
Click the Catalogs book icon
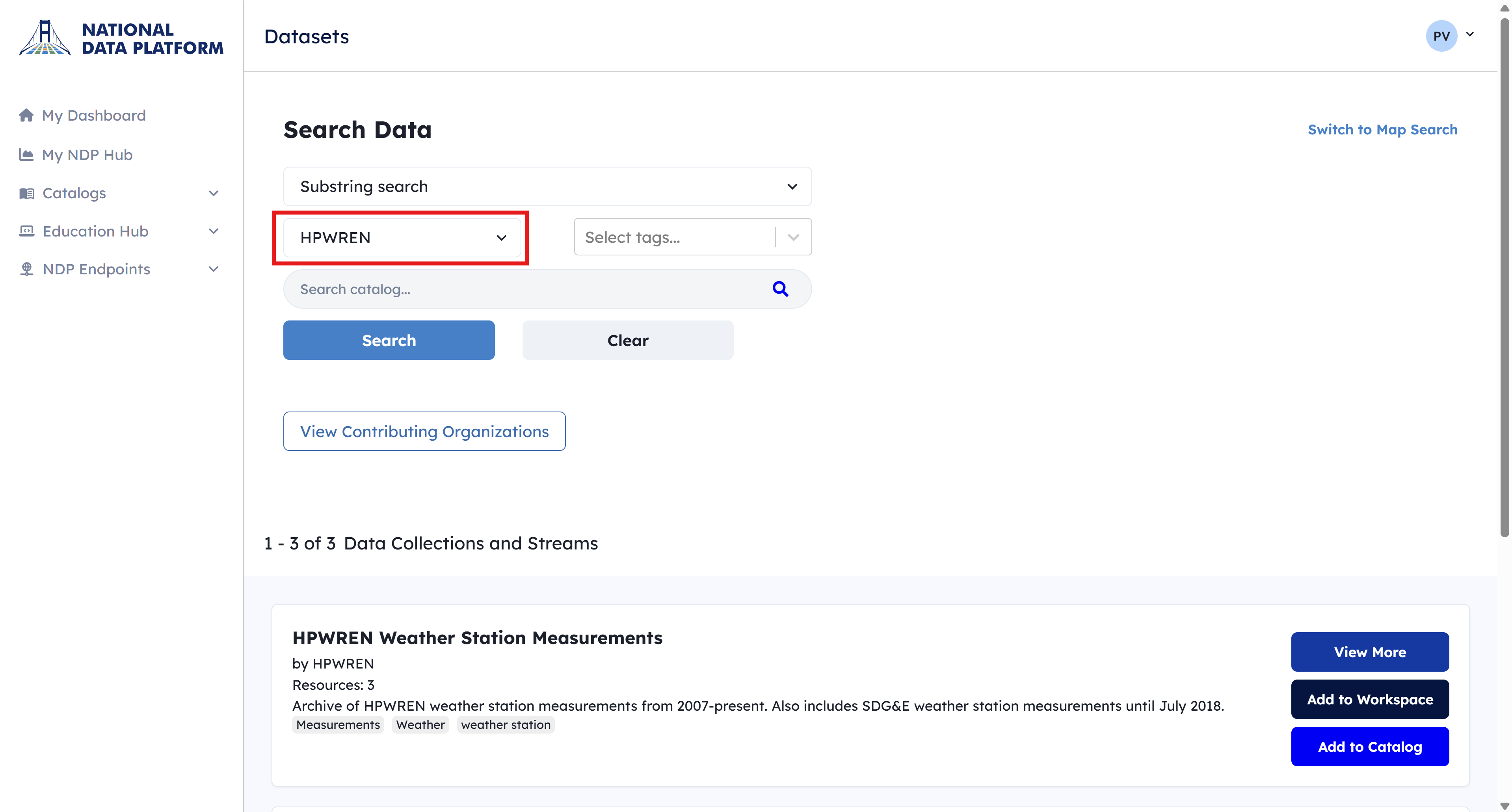(26, 193)
